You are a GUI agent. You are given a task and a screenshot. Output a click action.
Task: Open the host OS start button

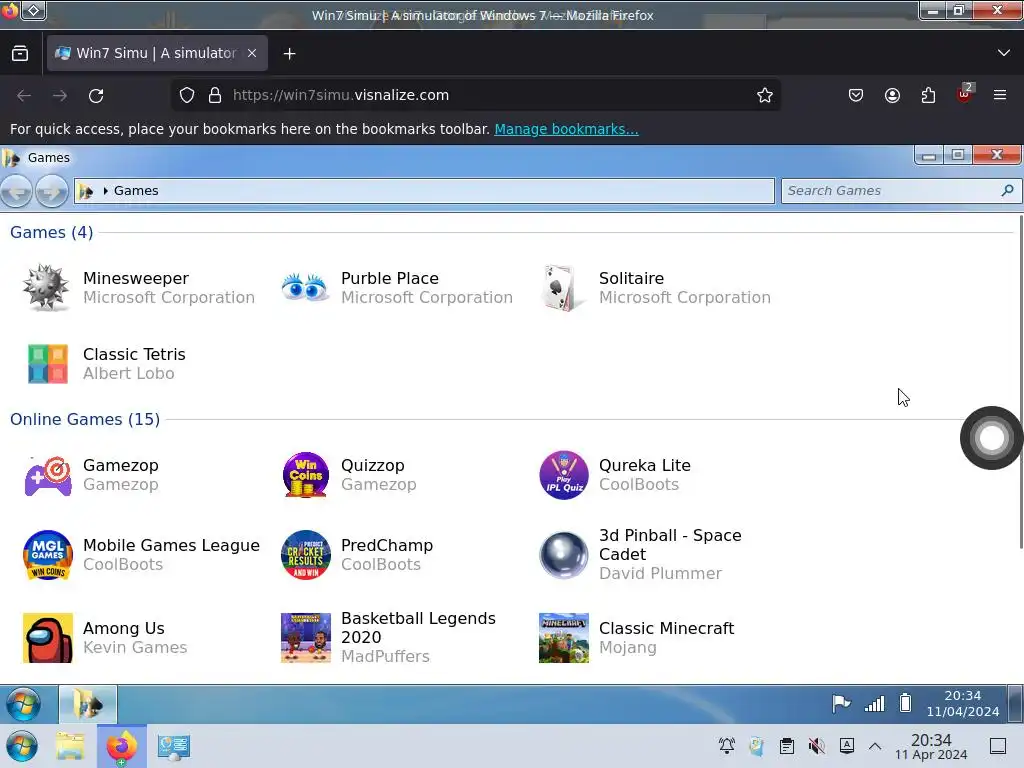22,746
